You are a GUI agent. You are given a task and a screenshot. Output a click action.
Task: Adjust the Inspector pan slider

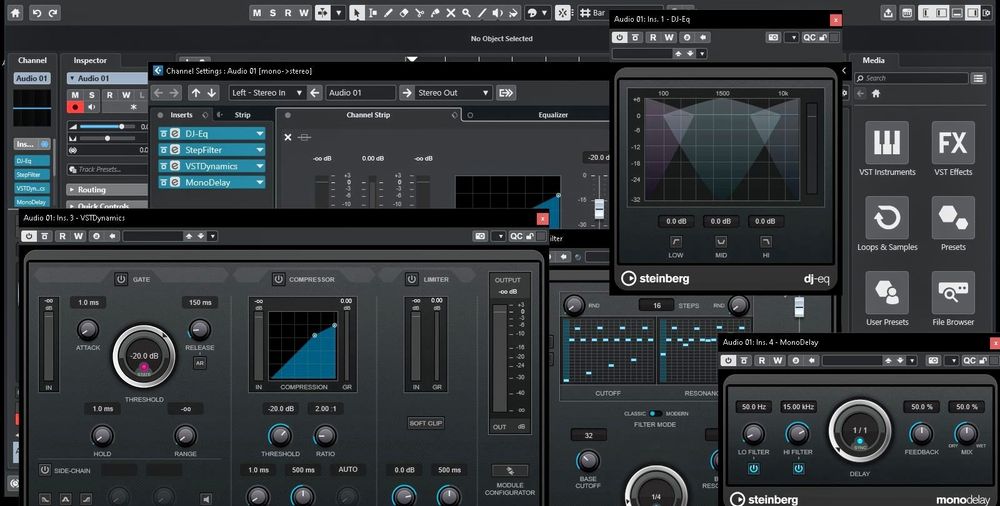coord(108,138)
